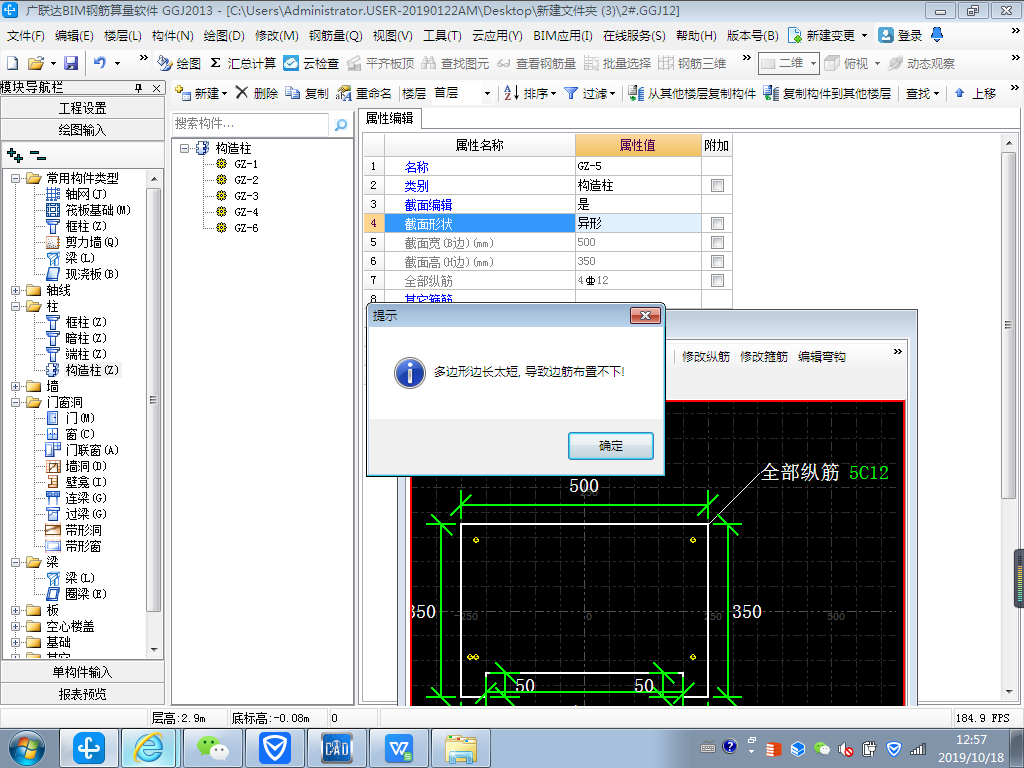Expand the 墙 folder
The height and width of the screenshot is (768, 1024).
click(x=16, y=387)
